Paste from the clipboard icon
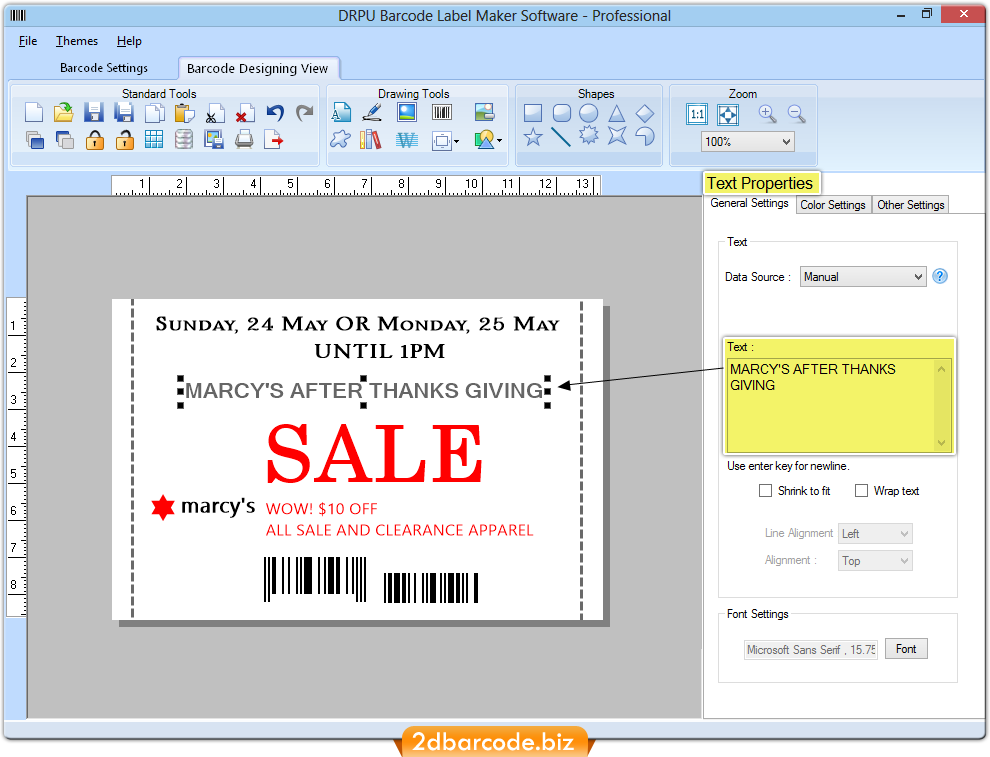 click(x=184, y=113)
